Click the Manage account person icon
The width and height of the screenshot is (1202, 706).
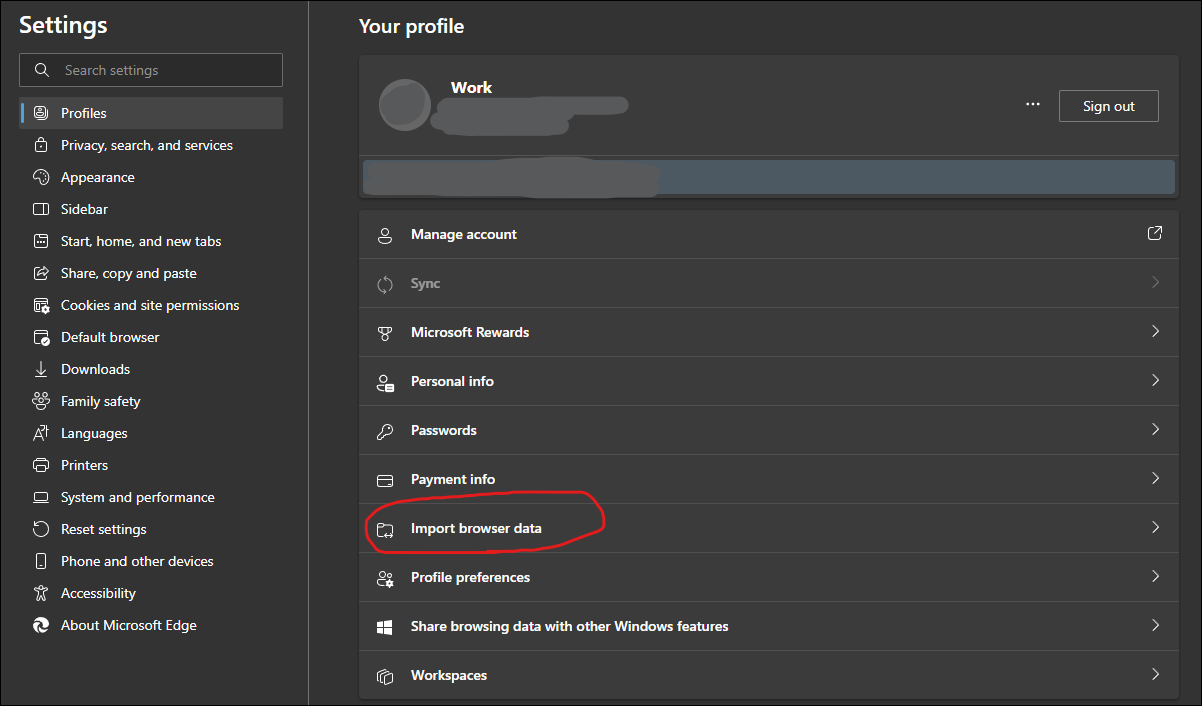(x=385, y=235)
